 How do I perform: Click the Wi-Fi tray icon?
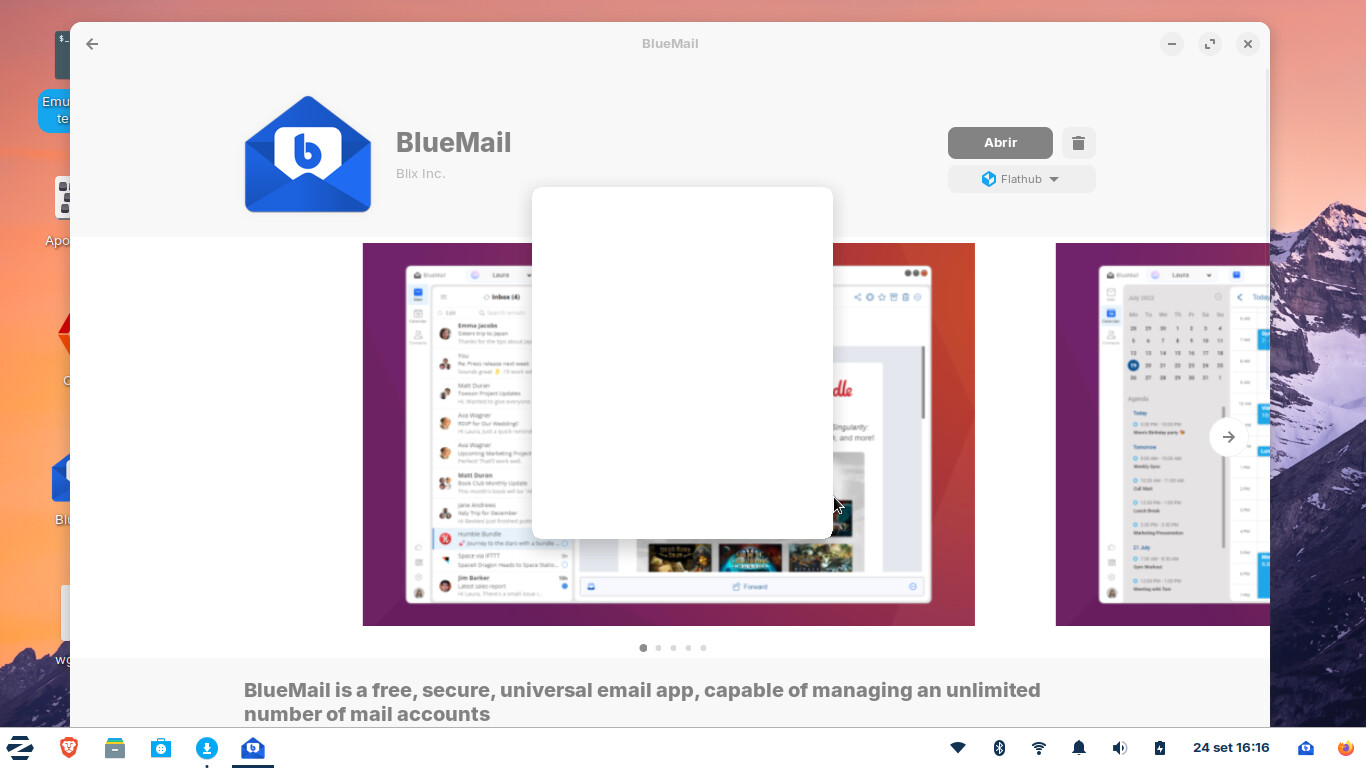(1039, 748)
